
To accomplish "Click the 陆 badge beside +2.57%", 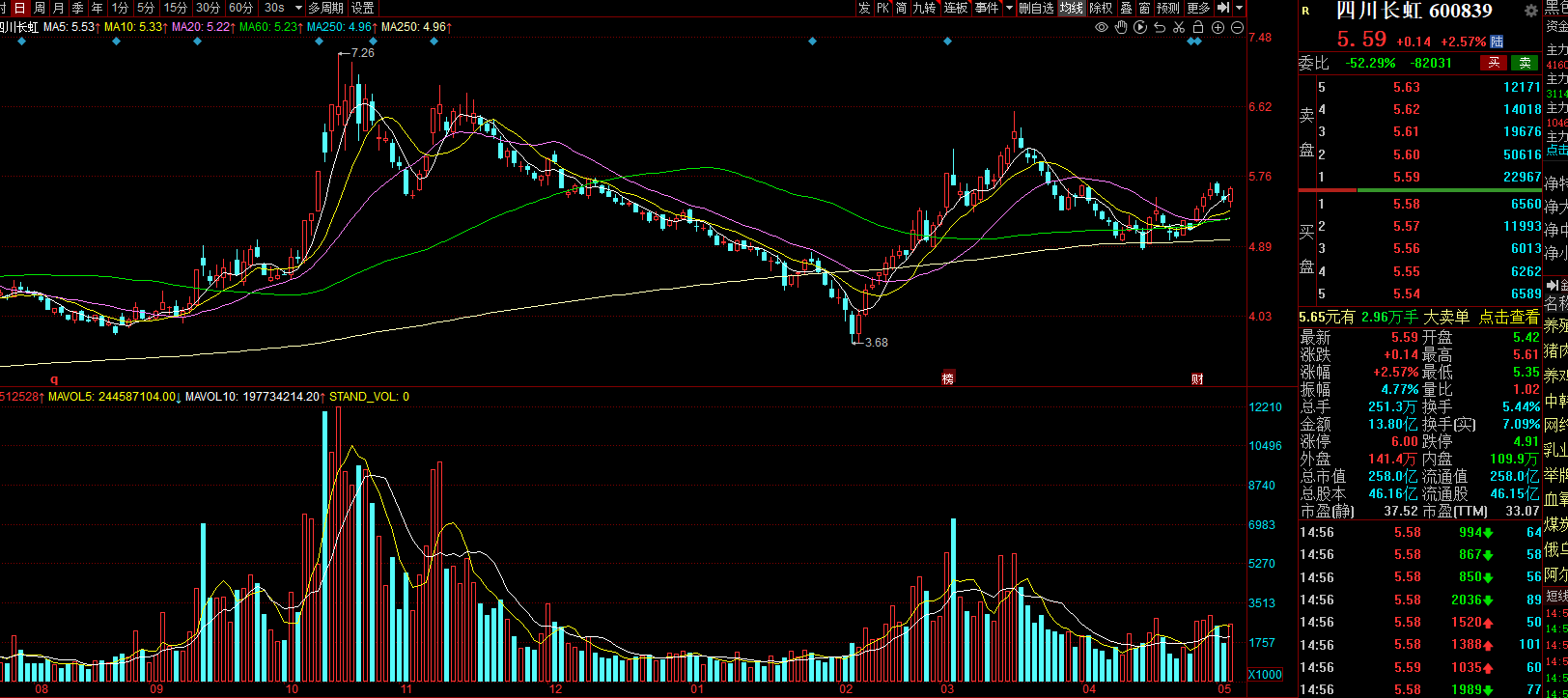I will 1497,42.
